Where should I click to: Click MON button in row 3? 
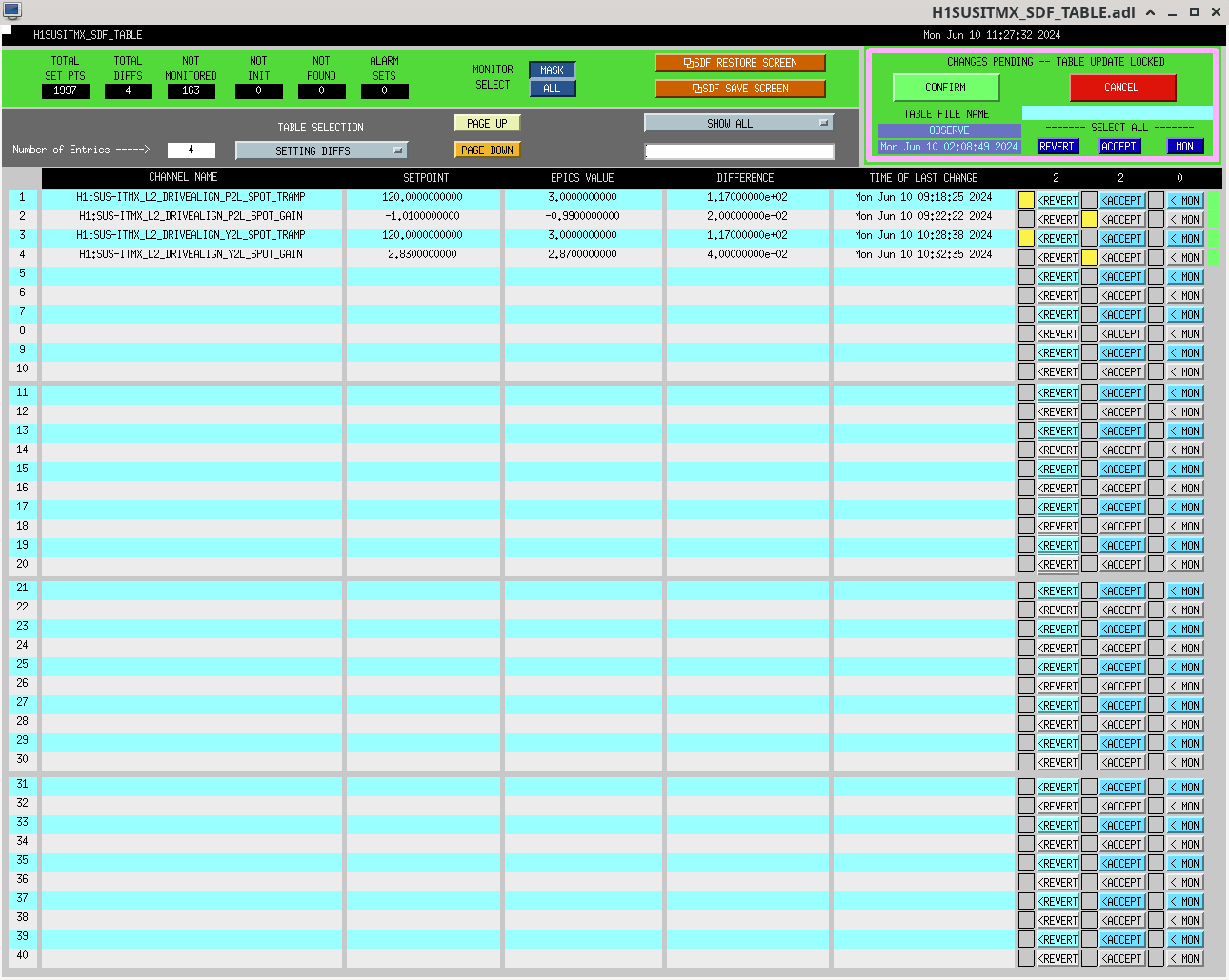pos(1186,239)
